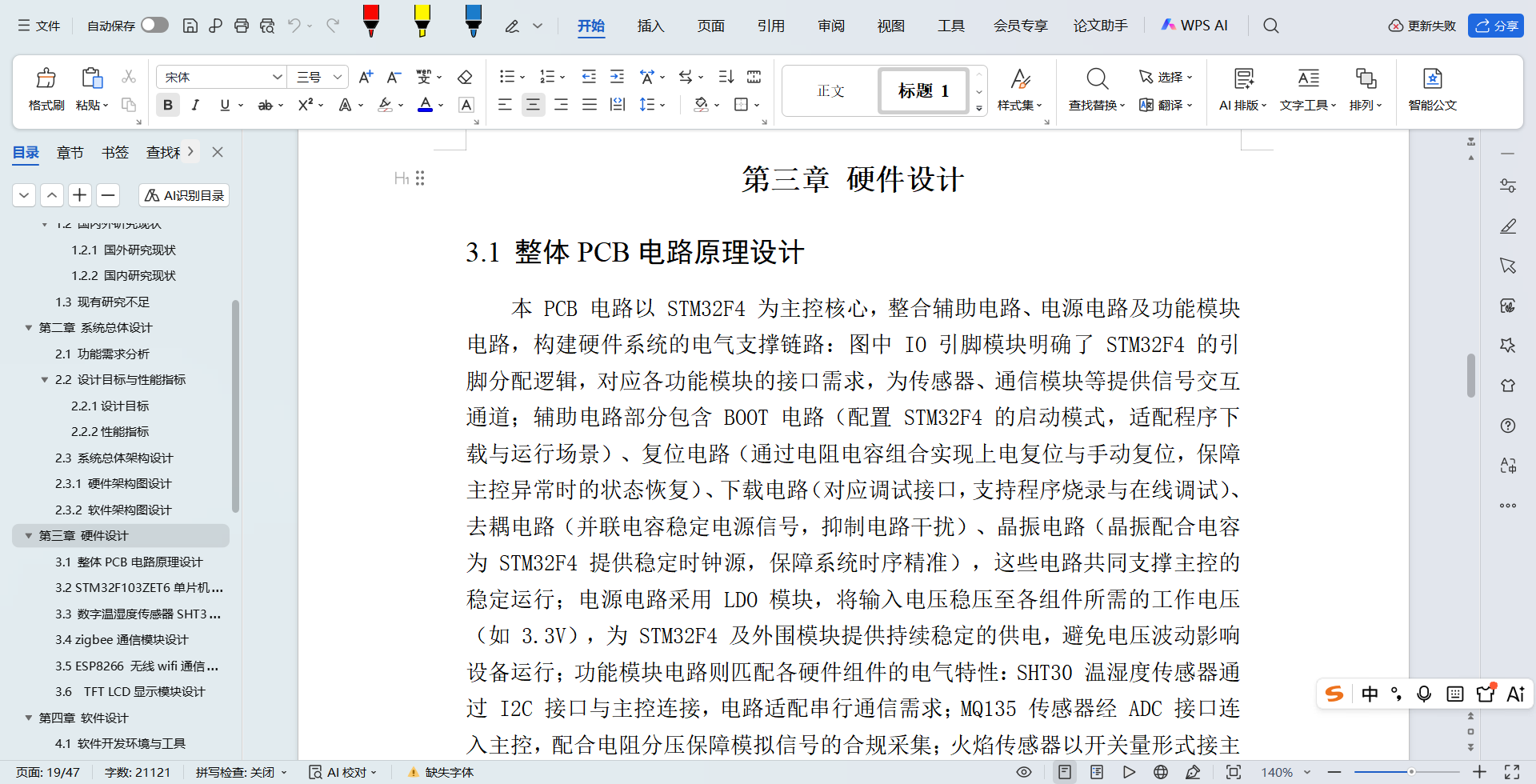Toggle eye protection mode in status bar
Viewport: 1536px width, 784px height.
pos(1024,772)
